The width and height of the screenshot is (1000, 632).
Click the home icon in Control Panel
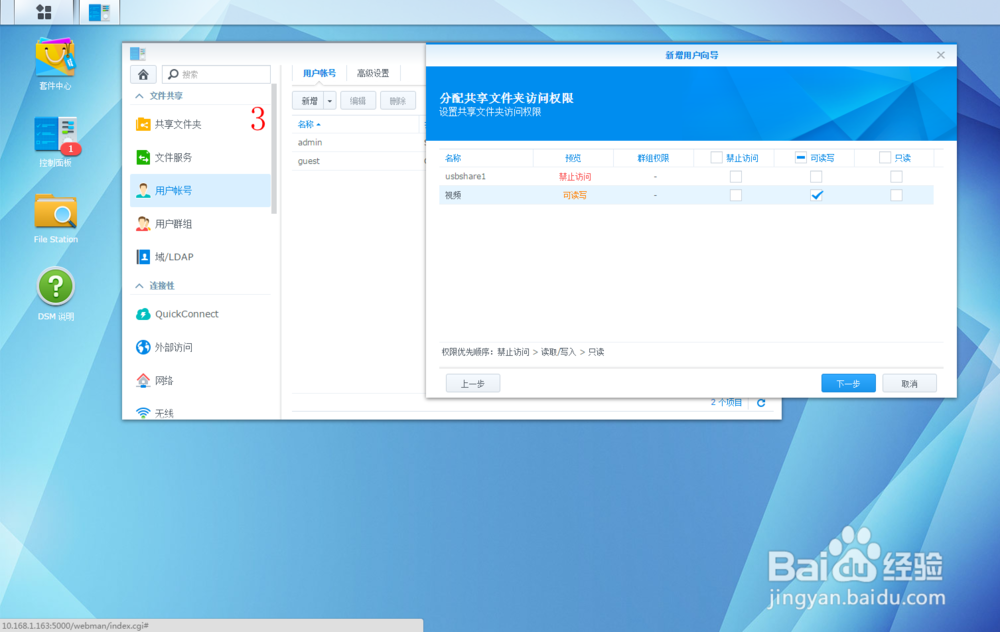[141, 74]
